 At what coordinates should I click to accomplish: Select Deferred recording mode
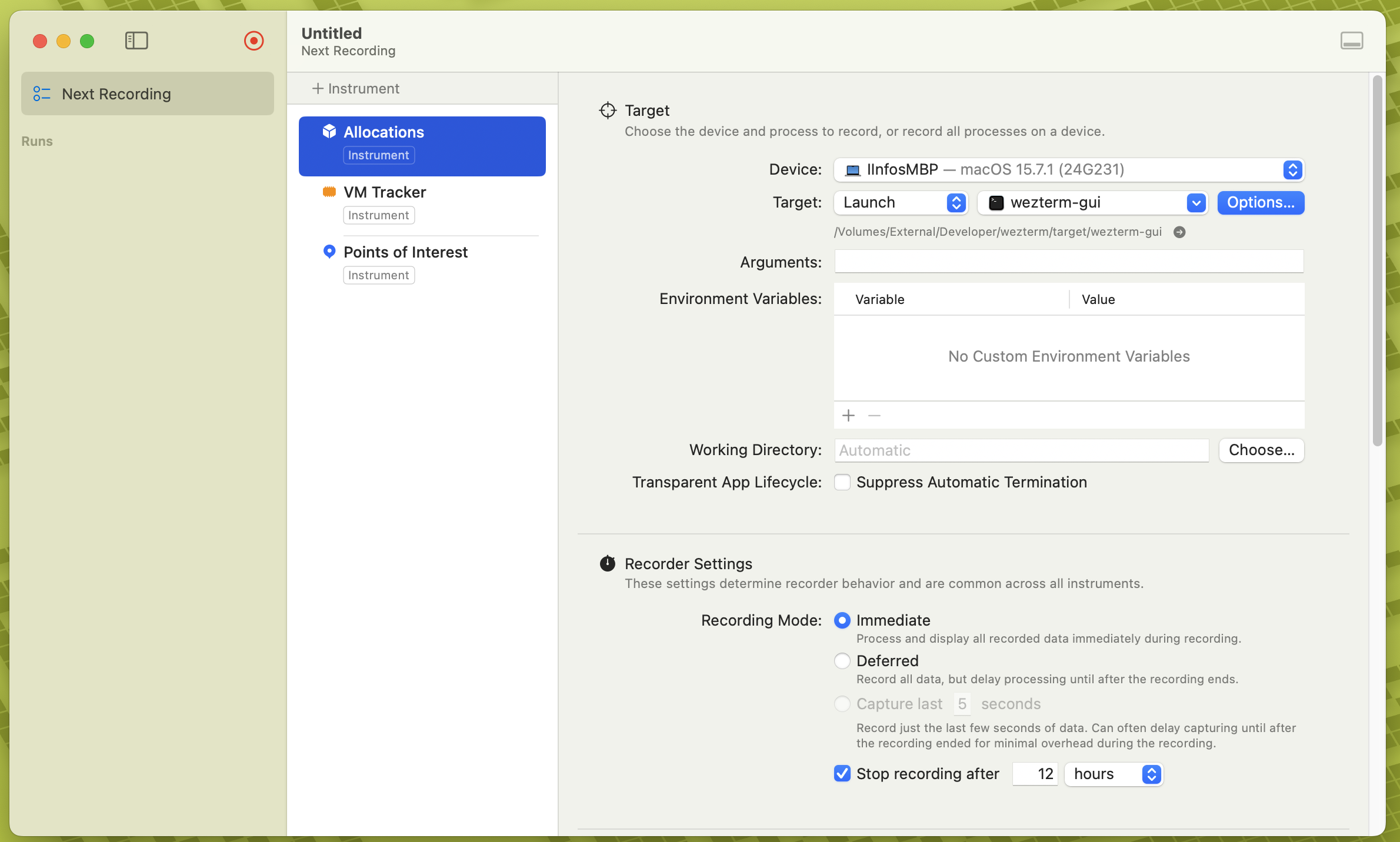842,661
